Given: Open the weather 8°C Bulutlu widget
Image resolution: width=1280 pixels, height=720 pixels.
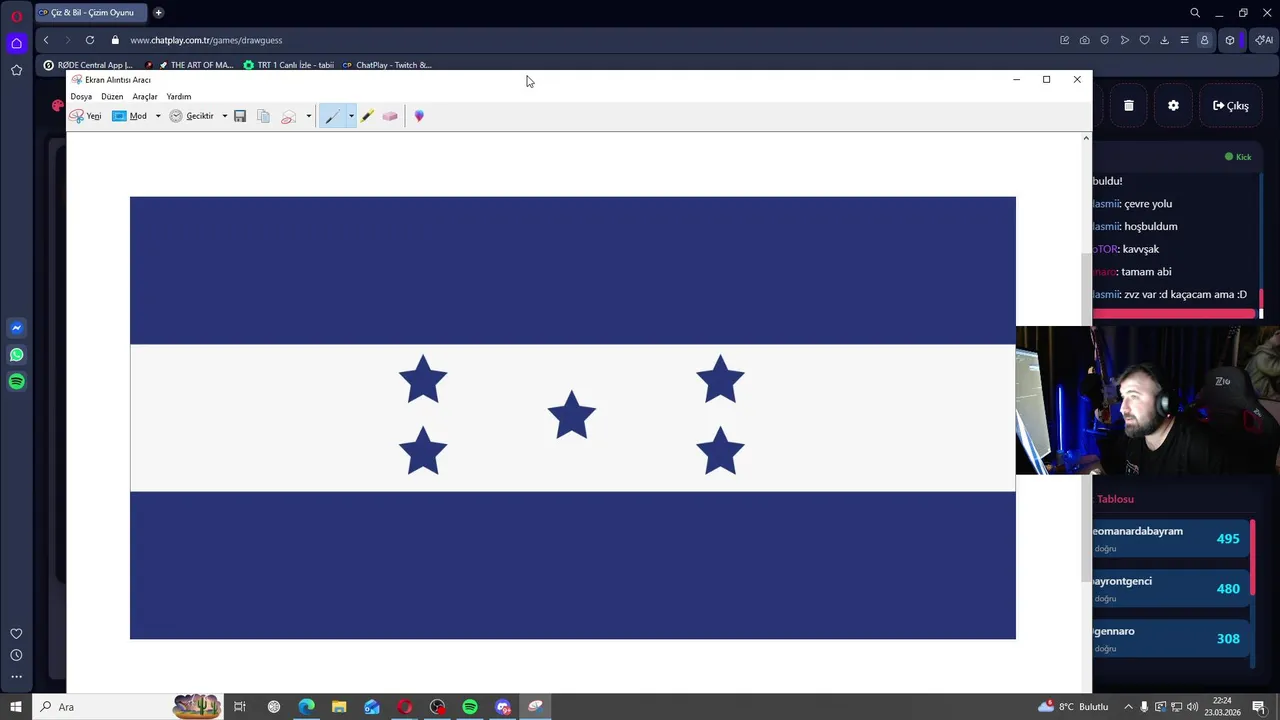Looking at the screenshot, I should click(1073, 707).
